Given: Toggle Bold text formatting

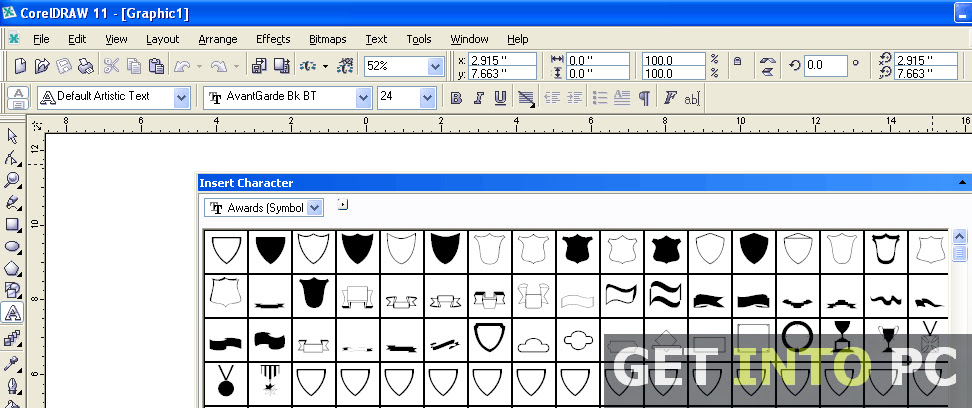Looking at the screenshot, I should (456, 98).
